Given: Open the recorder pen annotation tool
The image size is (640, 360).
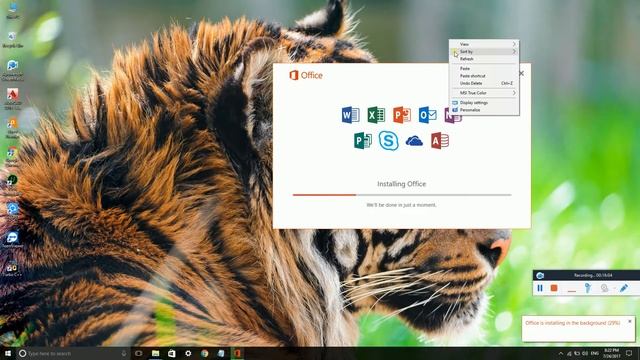Looking at the screenshot, I should (624, 288).
